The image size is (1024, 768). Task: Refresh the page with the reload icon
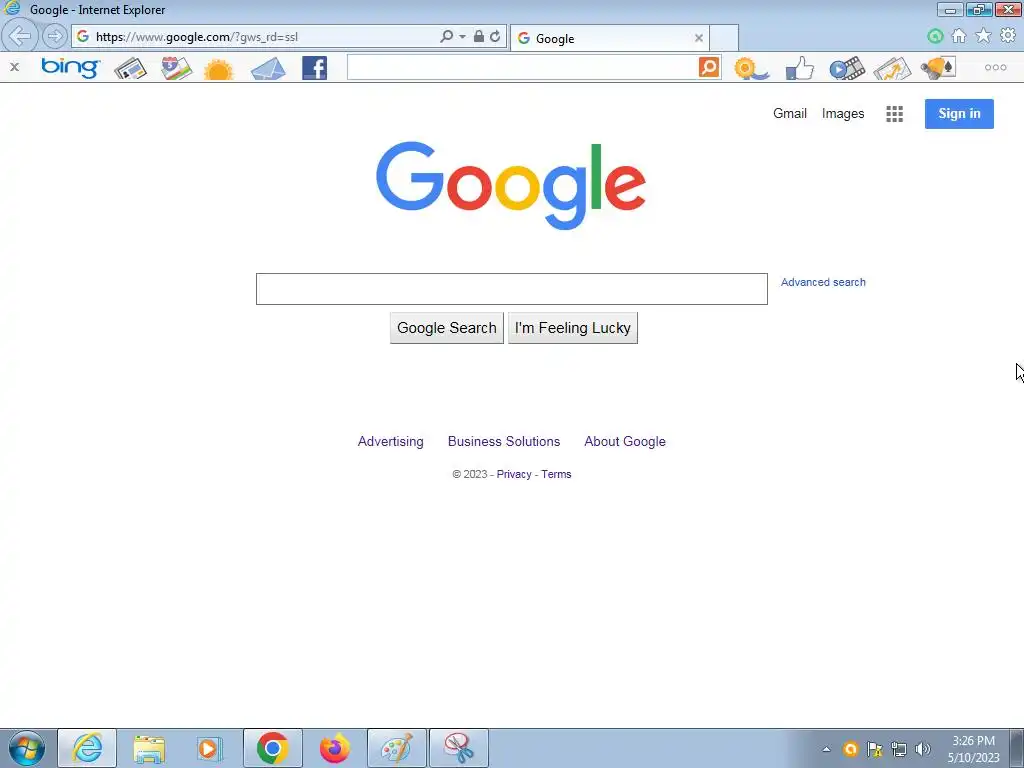click(x=495, y=37)
